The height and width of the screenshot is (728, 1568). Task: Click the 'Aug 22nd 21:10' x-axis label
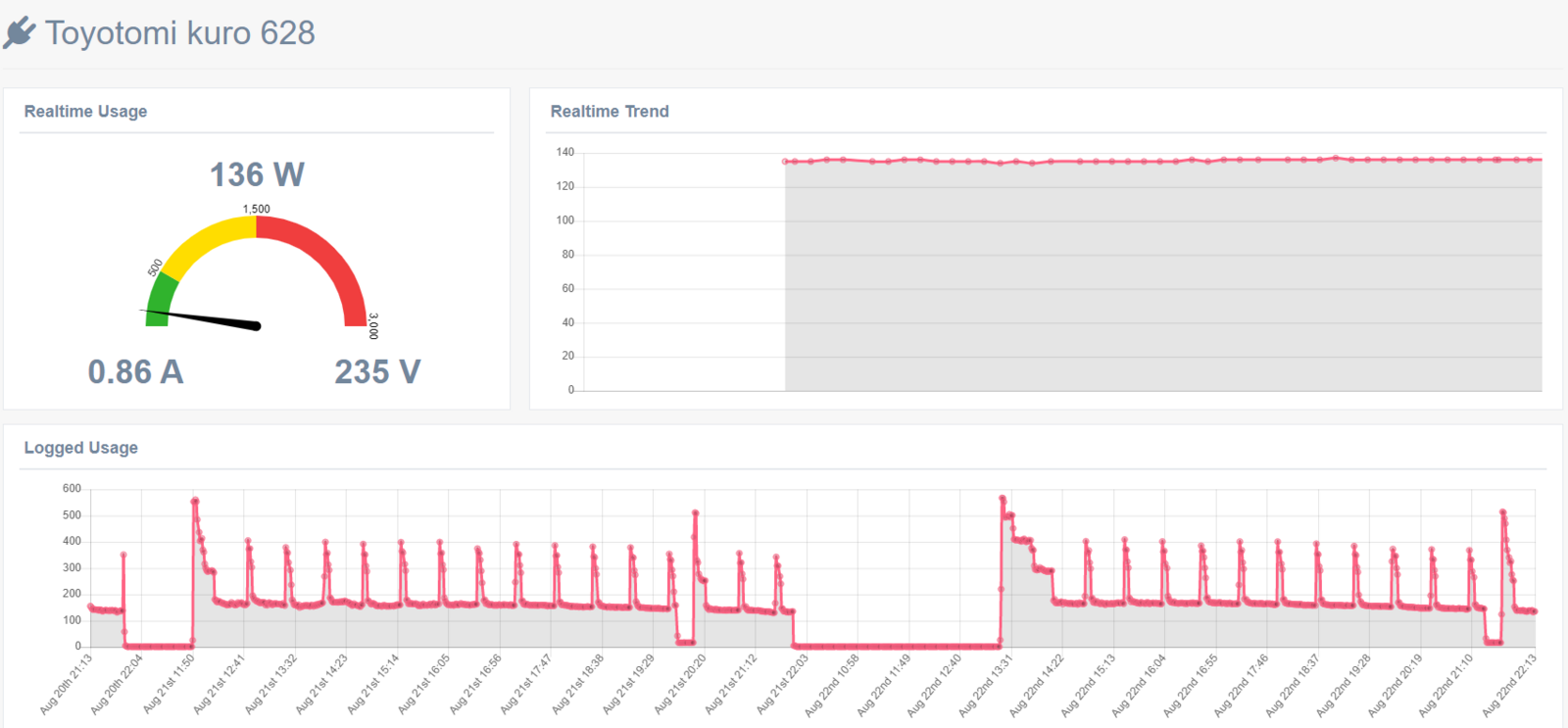1447,684
